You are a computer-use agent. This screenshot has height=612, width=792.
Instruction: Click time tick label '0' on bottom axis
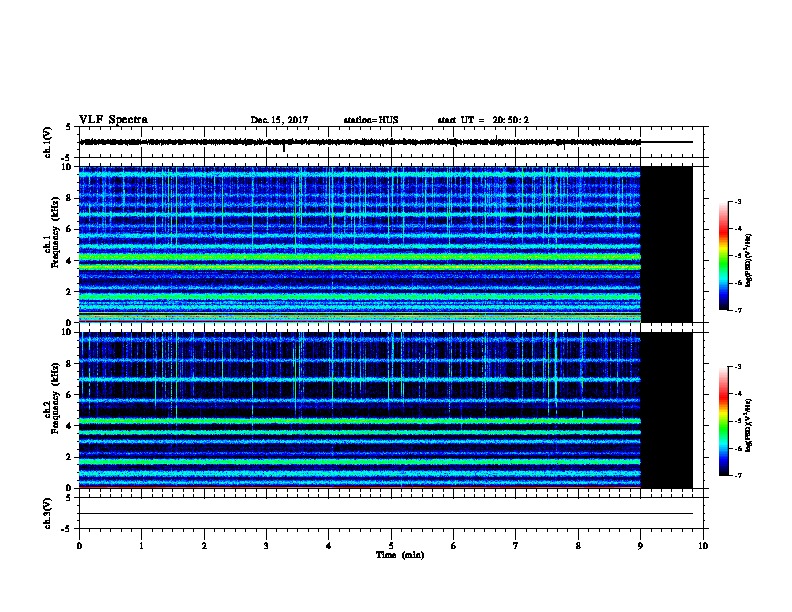pos(79,546)
